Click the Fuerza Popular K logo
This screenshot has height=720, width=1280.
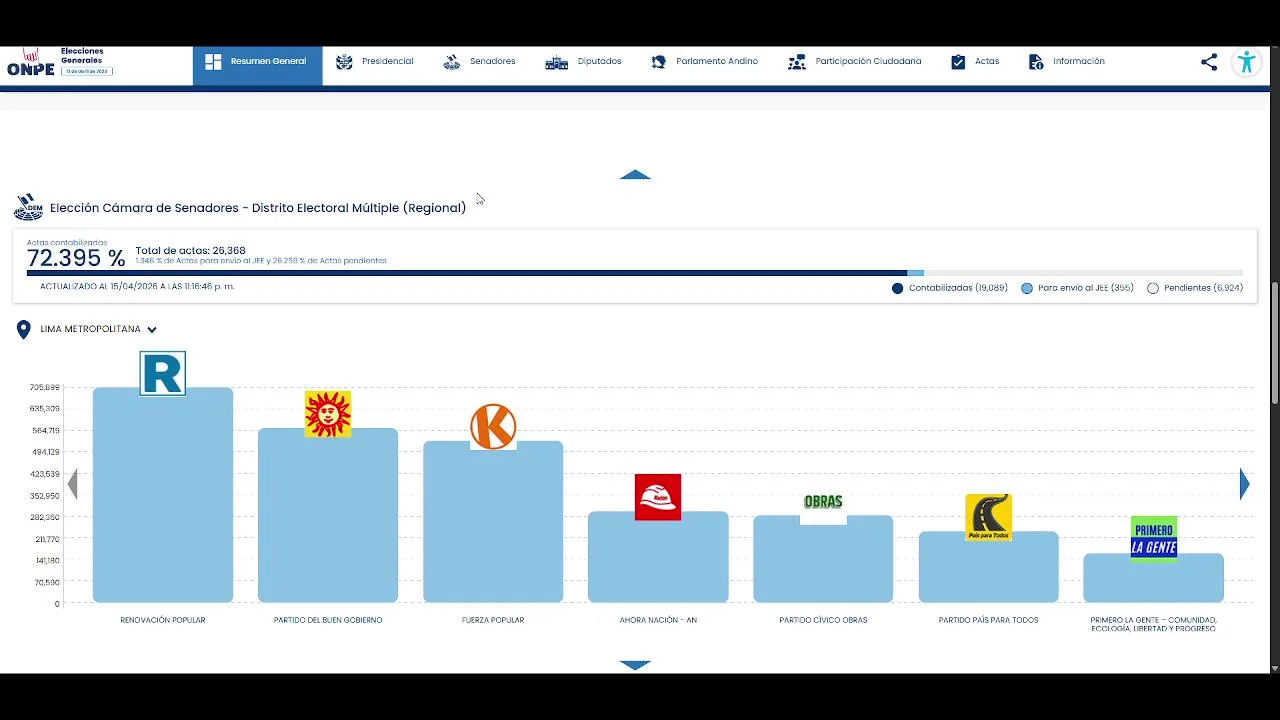click(x=493, y=427)
